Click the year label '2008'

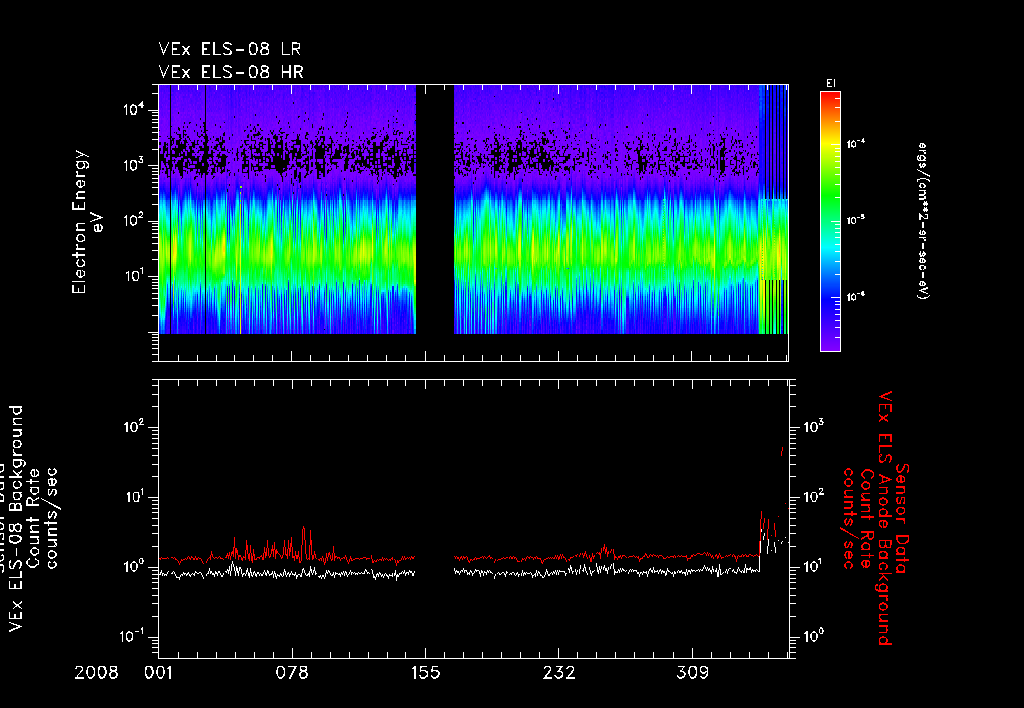(x=97, y=673)
